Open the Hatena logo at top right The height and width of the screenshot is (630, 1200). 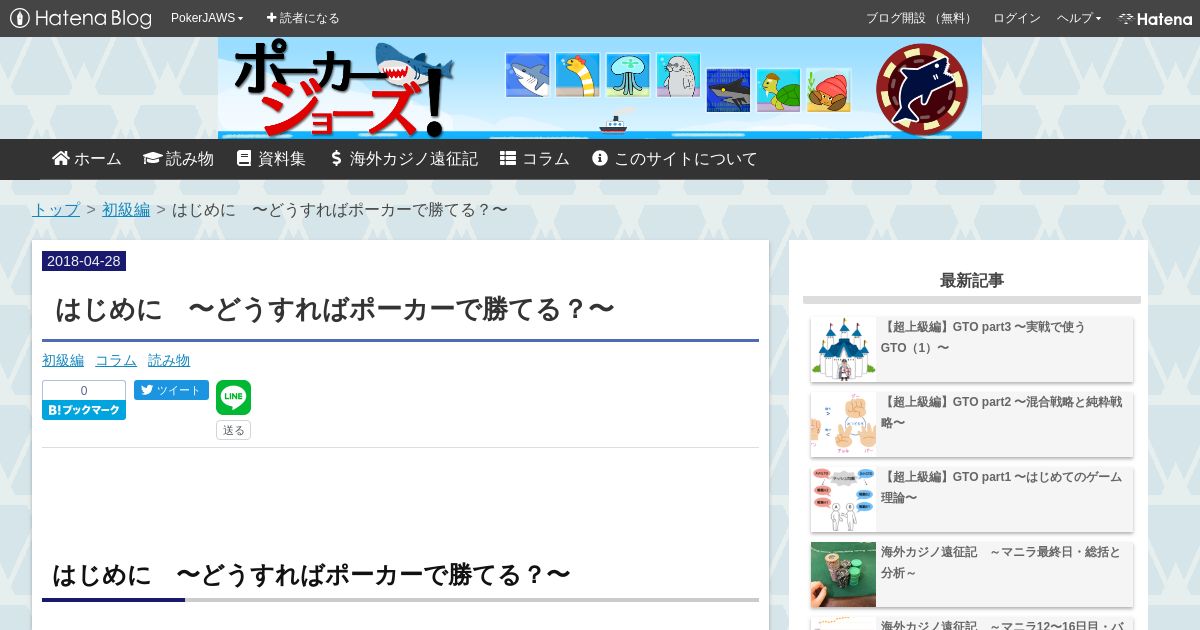[x=1155, y=18]
